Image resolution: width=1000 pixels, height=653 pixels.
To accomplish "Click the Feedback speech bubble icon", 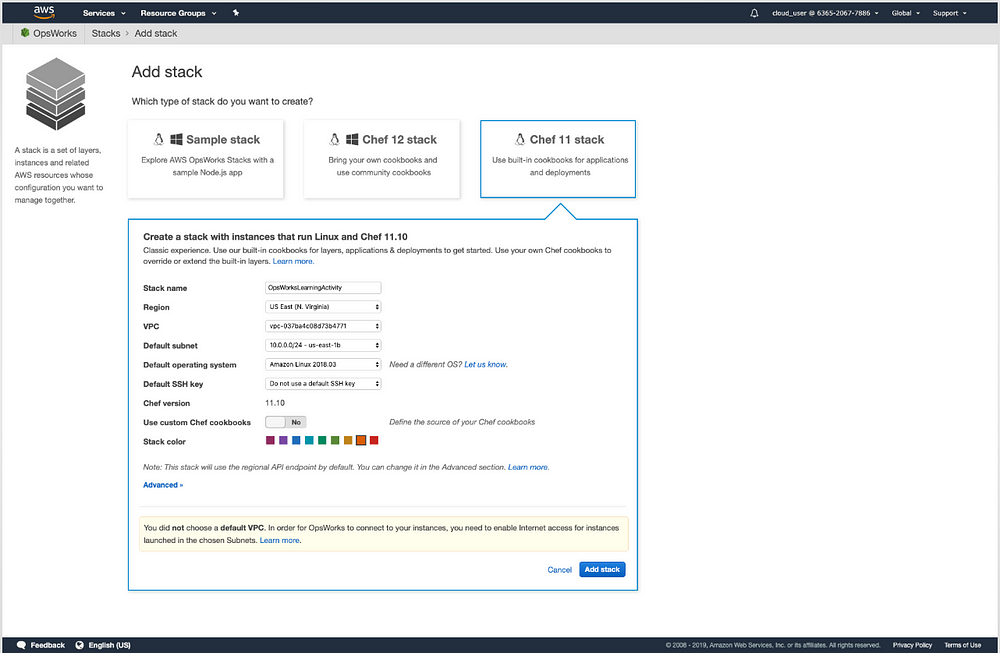I will click(21, 645).
